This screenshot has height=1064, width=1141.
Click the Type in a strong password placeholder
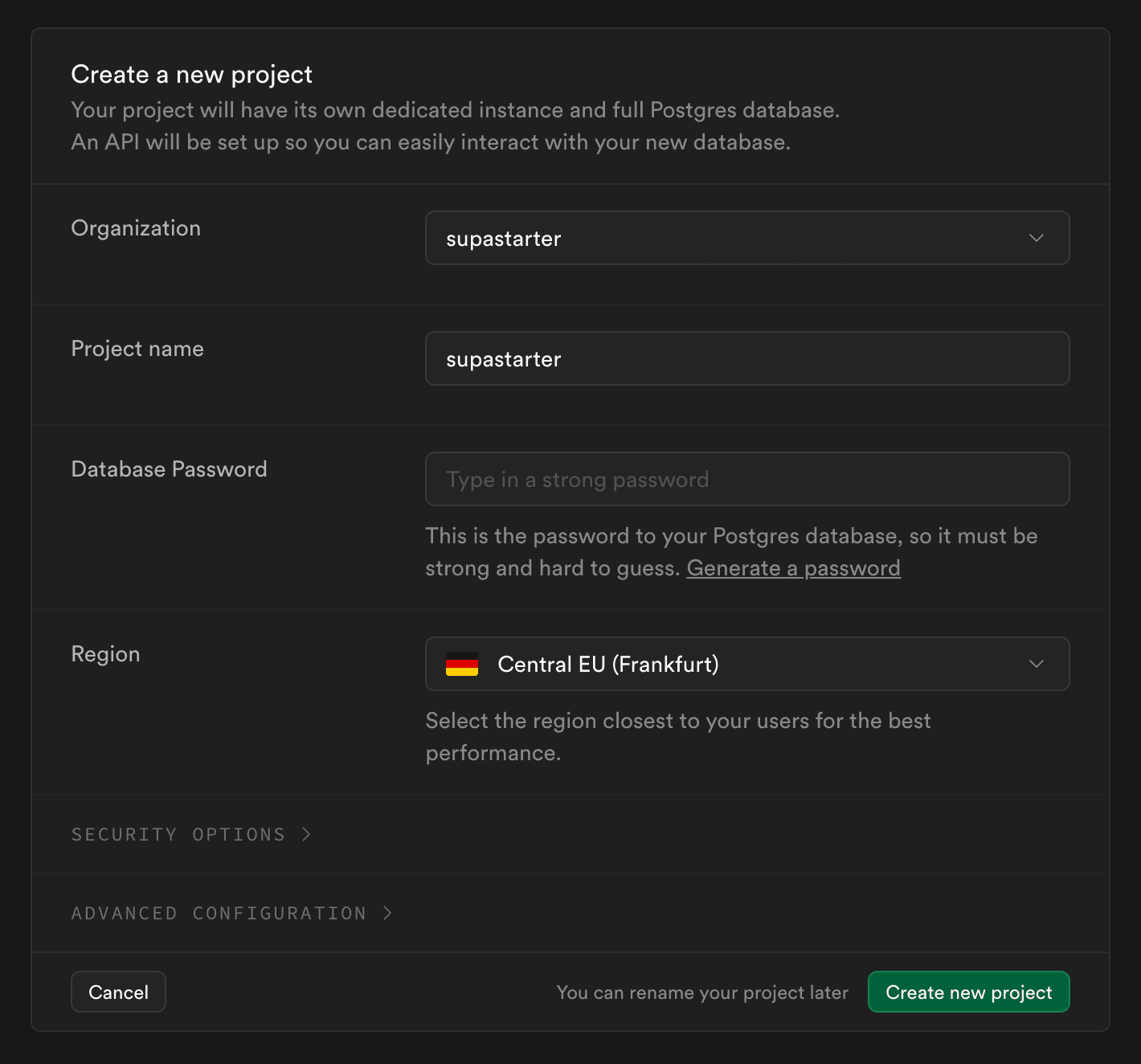tap(577, 479)
